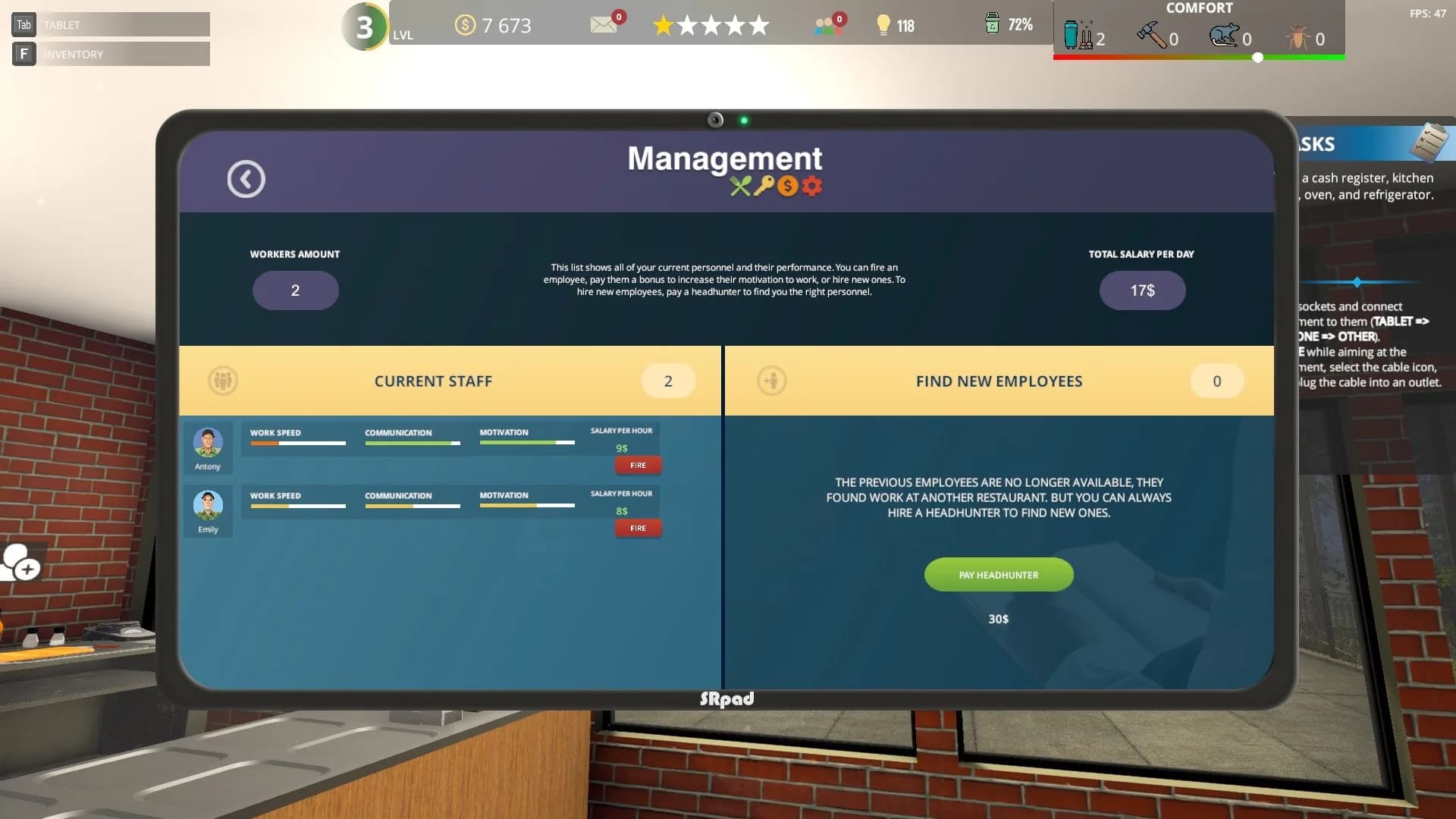Click Antony's Work Speed bar
Image resolution: width=1456 pixels, height=819 pixels.
coord(298,444)
